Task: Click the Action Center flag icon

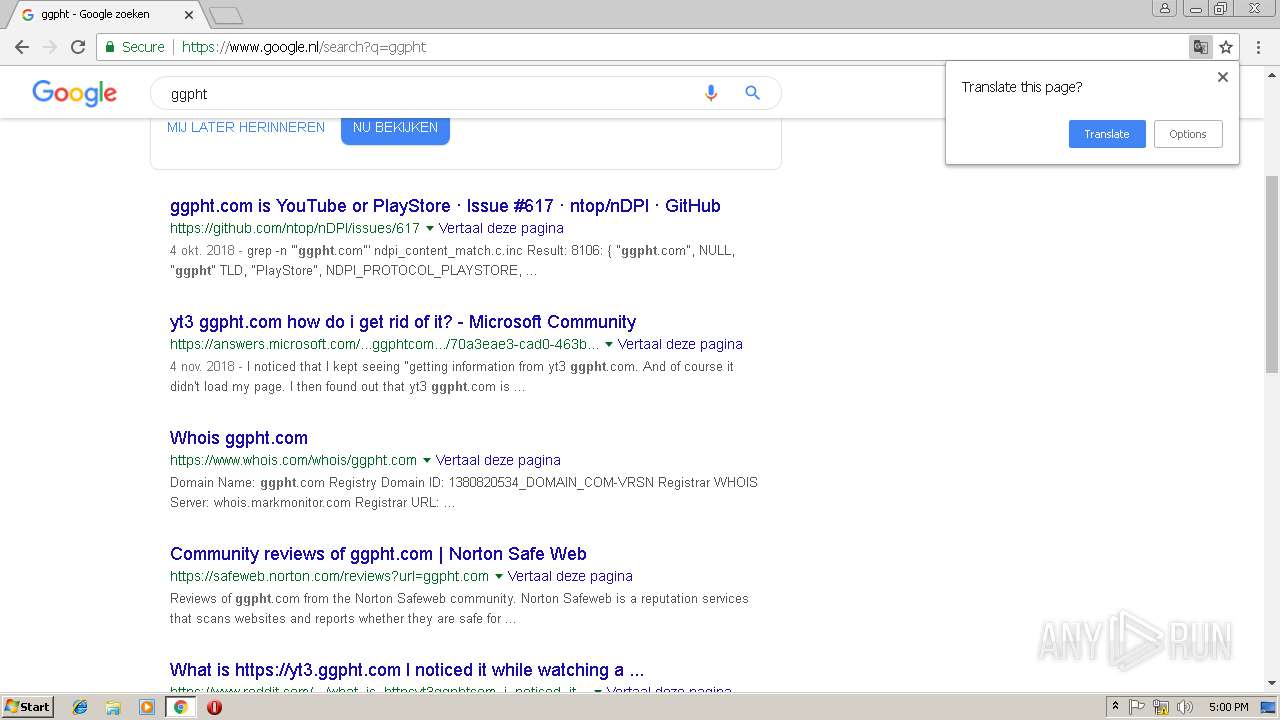Action: click(x=1137, y=707)
